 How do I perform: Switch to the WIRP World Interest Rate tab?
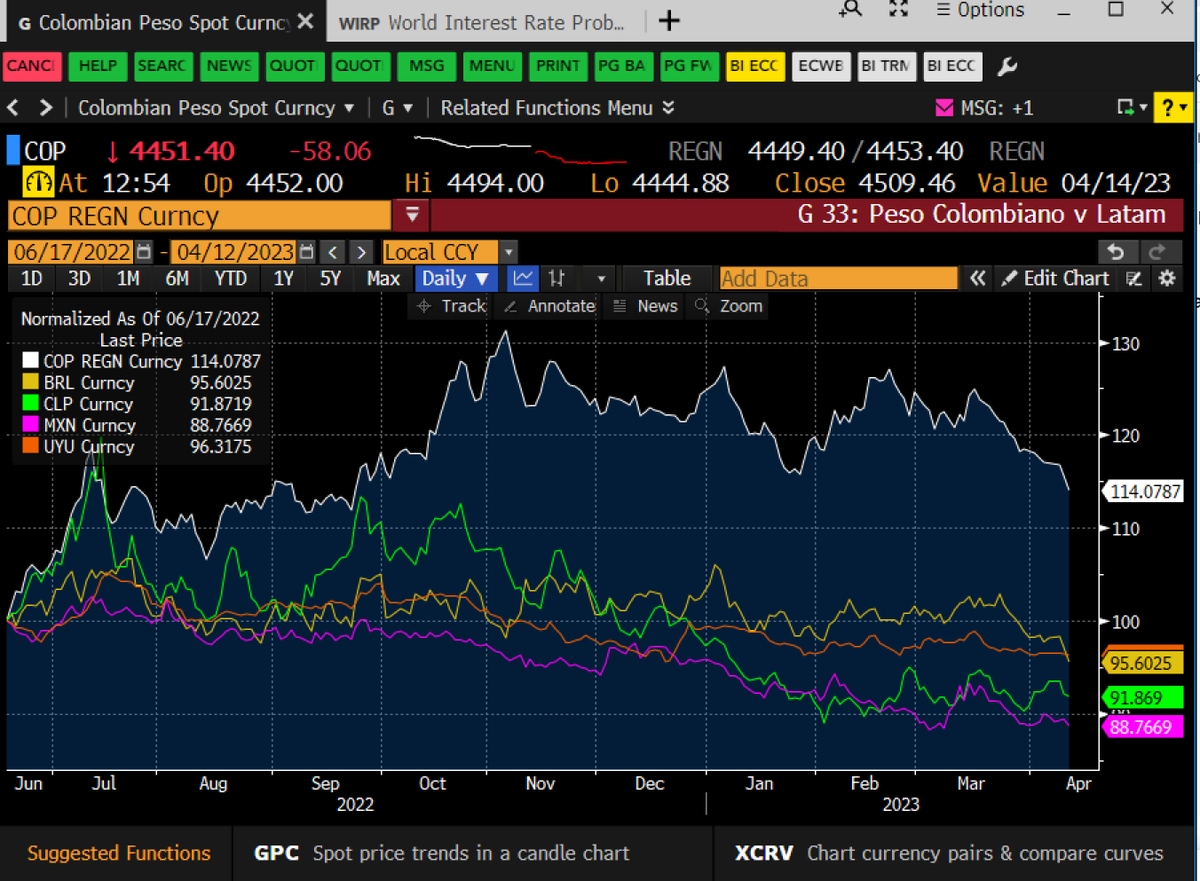482,21
